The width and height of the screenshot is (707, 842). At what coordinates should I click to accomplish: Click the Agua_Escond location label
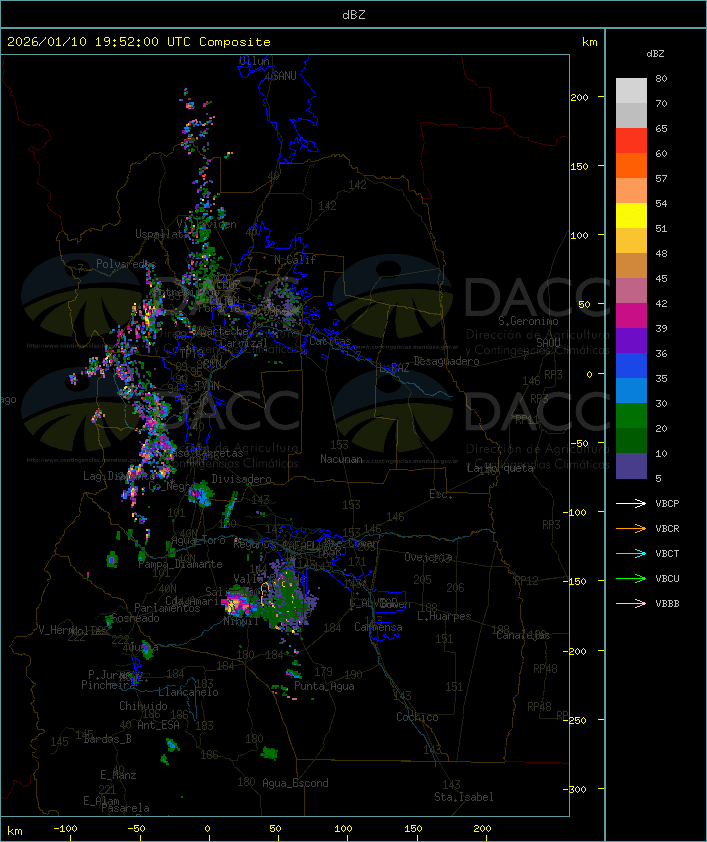coord(294,783)
